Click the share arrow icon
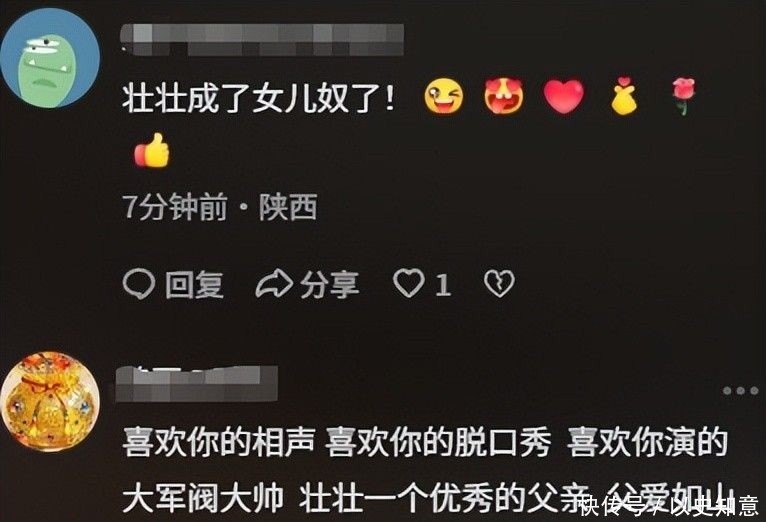 click(274, 284)
